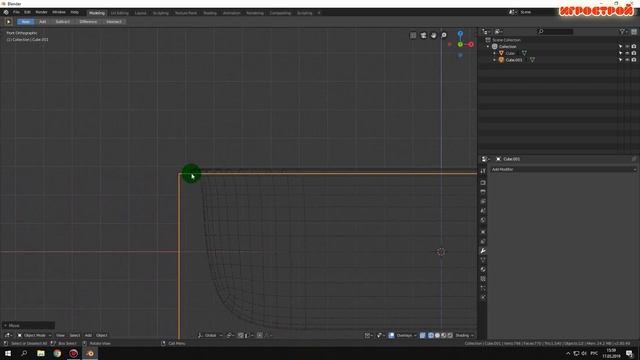Select the Add selection mode button

click(42, 22)
